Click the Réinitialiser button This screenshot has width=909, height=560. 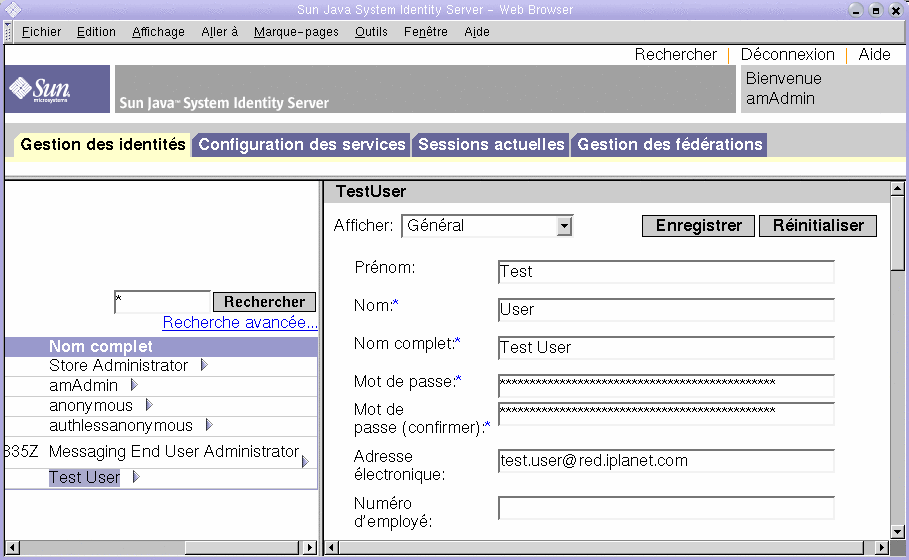(x=818, y=226)
